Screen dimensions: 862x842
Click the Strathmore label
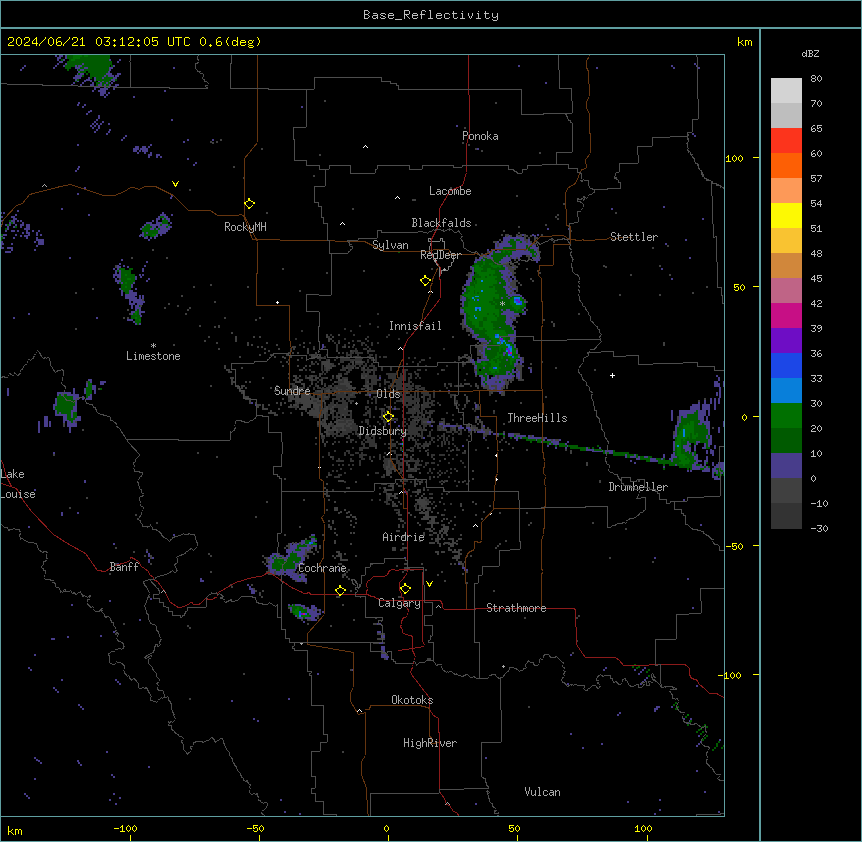click(x=516, y=608)
